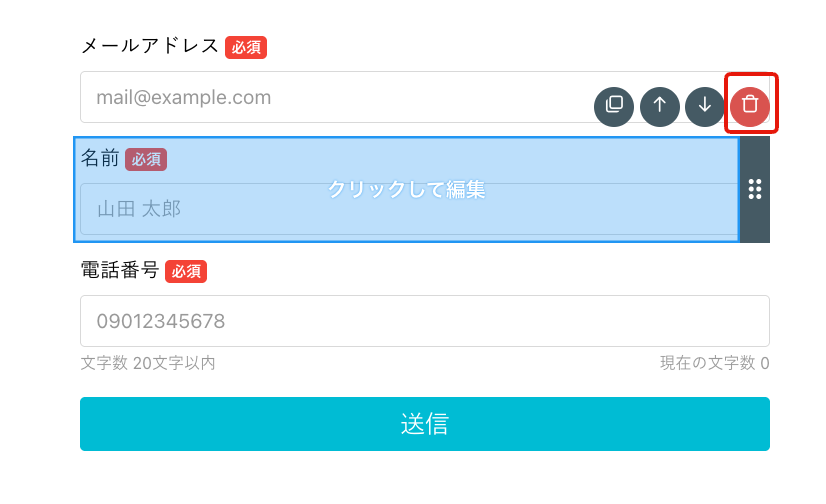This screenshot has height=504, width=826.
Task: Move the field down with arrow icon
Action: pyautogui.click(x=705, y=106)
